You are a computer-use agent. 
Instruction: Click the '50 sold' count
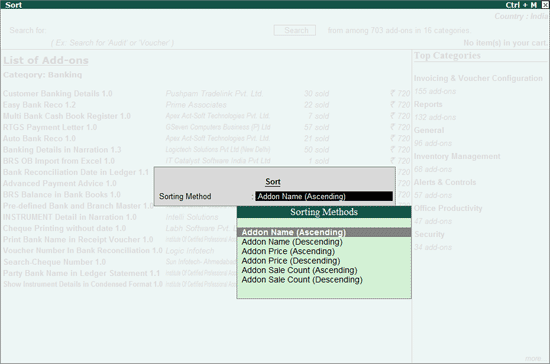(x=316, y=150)
